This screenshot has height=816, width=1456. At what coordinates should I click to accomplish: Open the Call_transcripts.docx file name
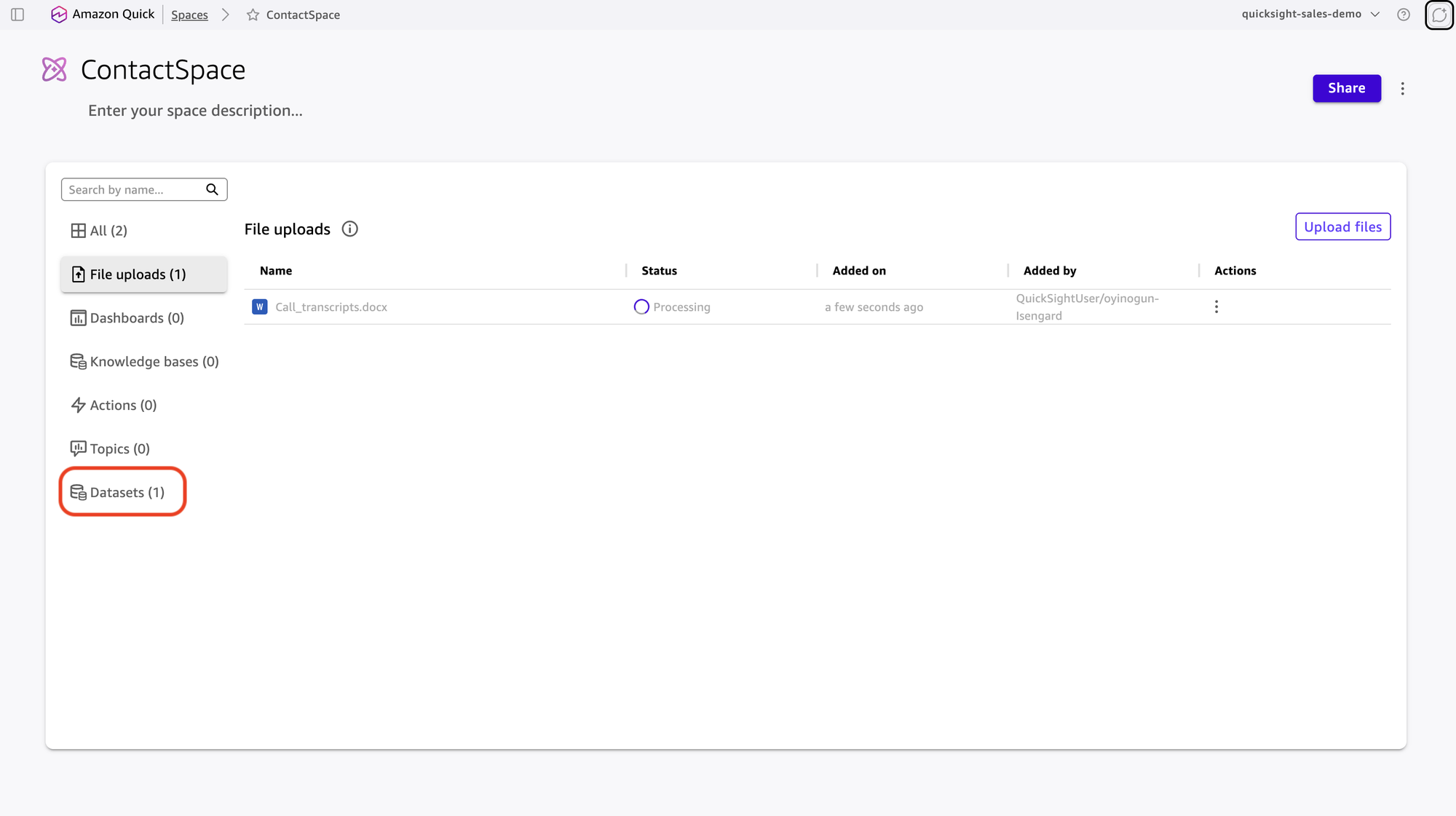[331, 307]
